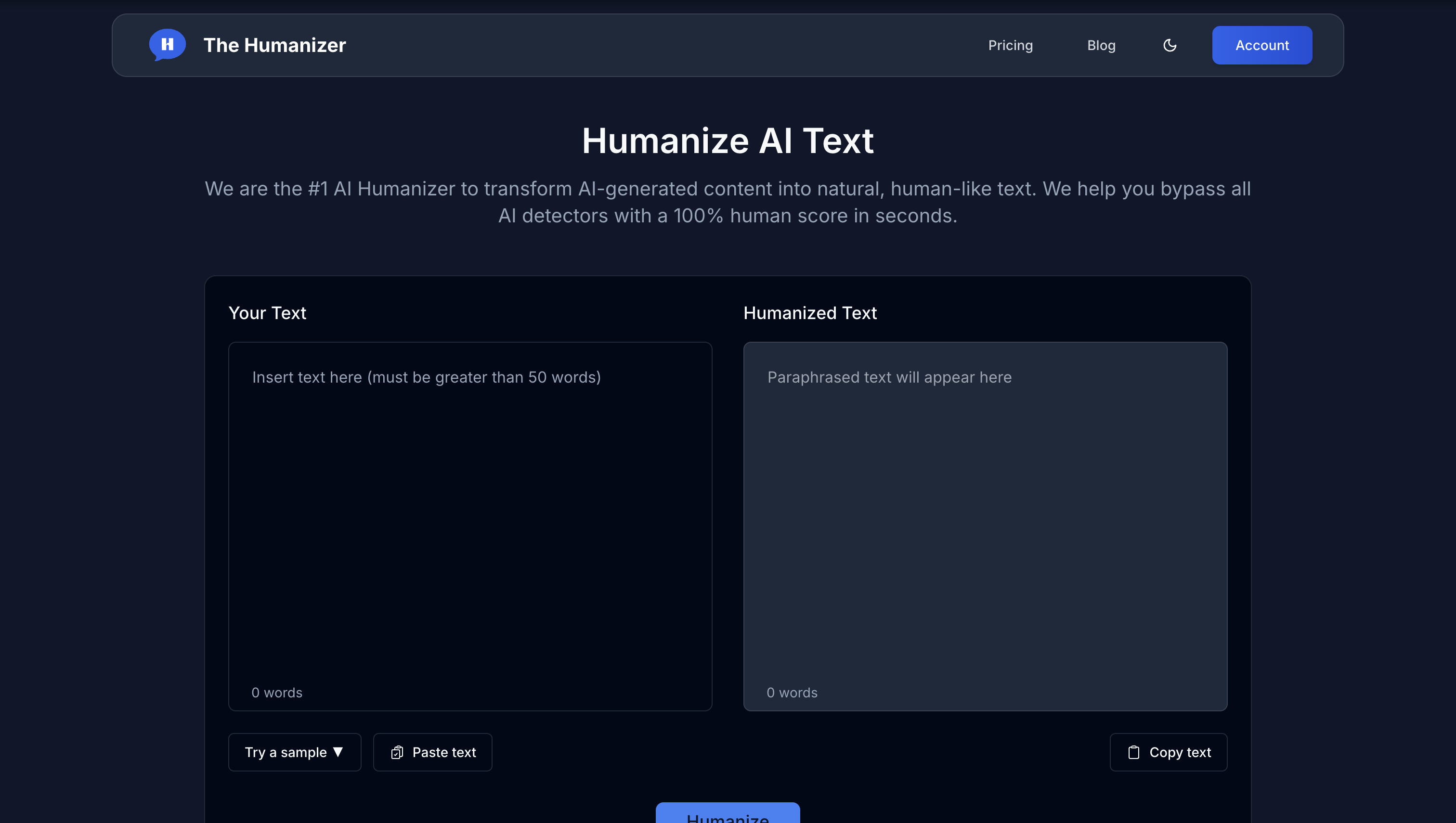Click the Copy text clipboard icon

[1134, 752]
